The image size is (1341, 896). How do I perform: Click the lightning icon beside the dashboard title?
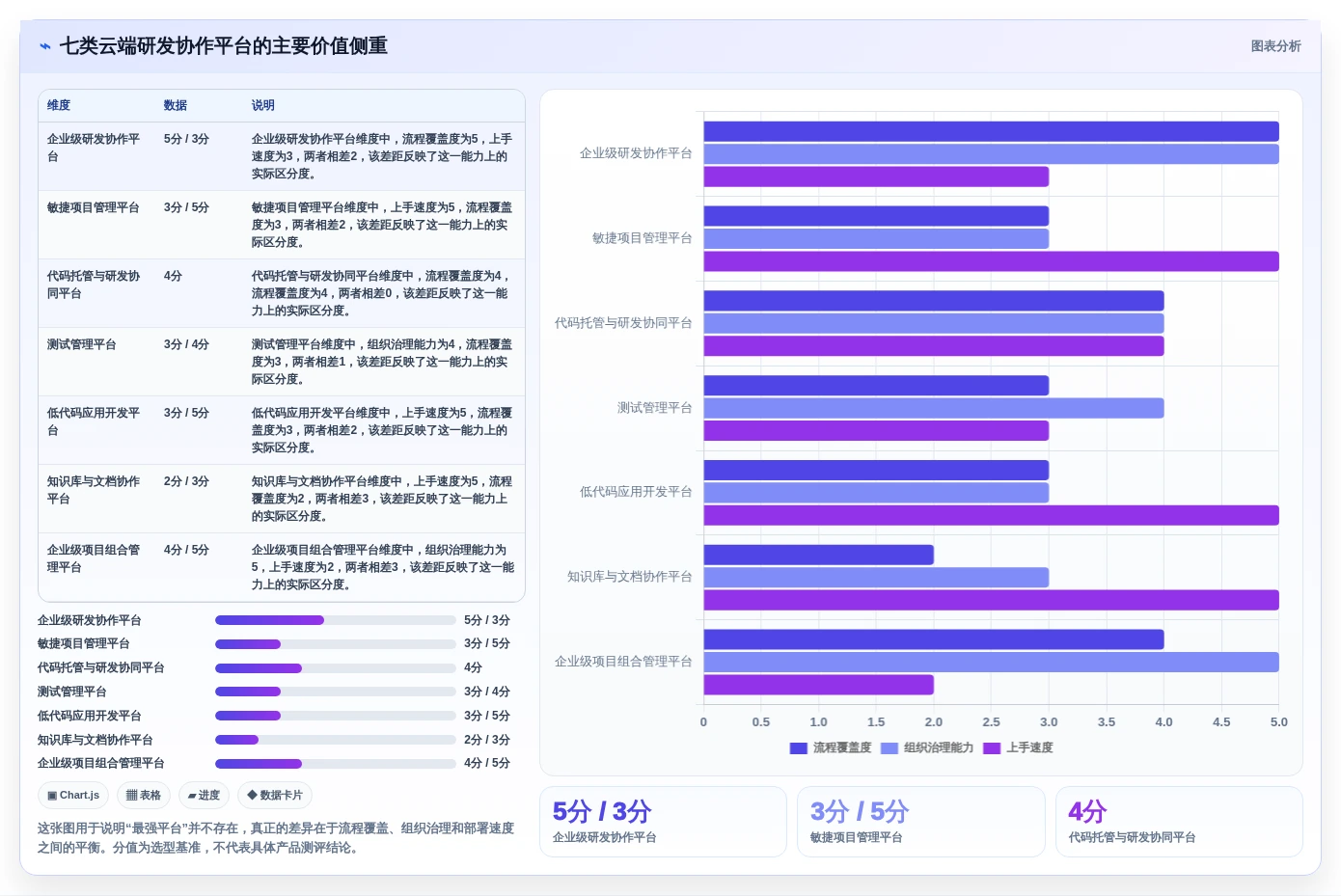[x=45, y=46]
